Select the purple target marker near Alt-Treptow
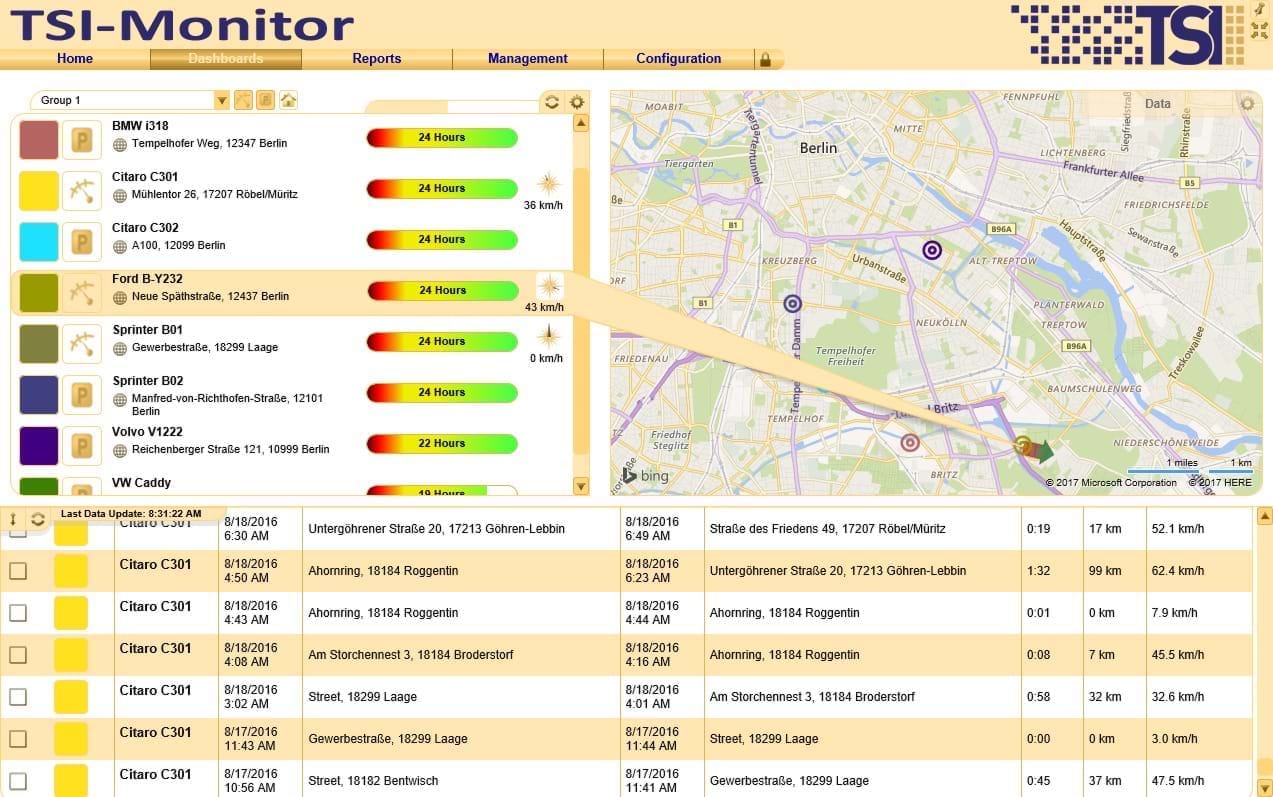 click(932, 250)
